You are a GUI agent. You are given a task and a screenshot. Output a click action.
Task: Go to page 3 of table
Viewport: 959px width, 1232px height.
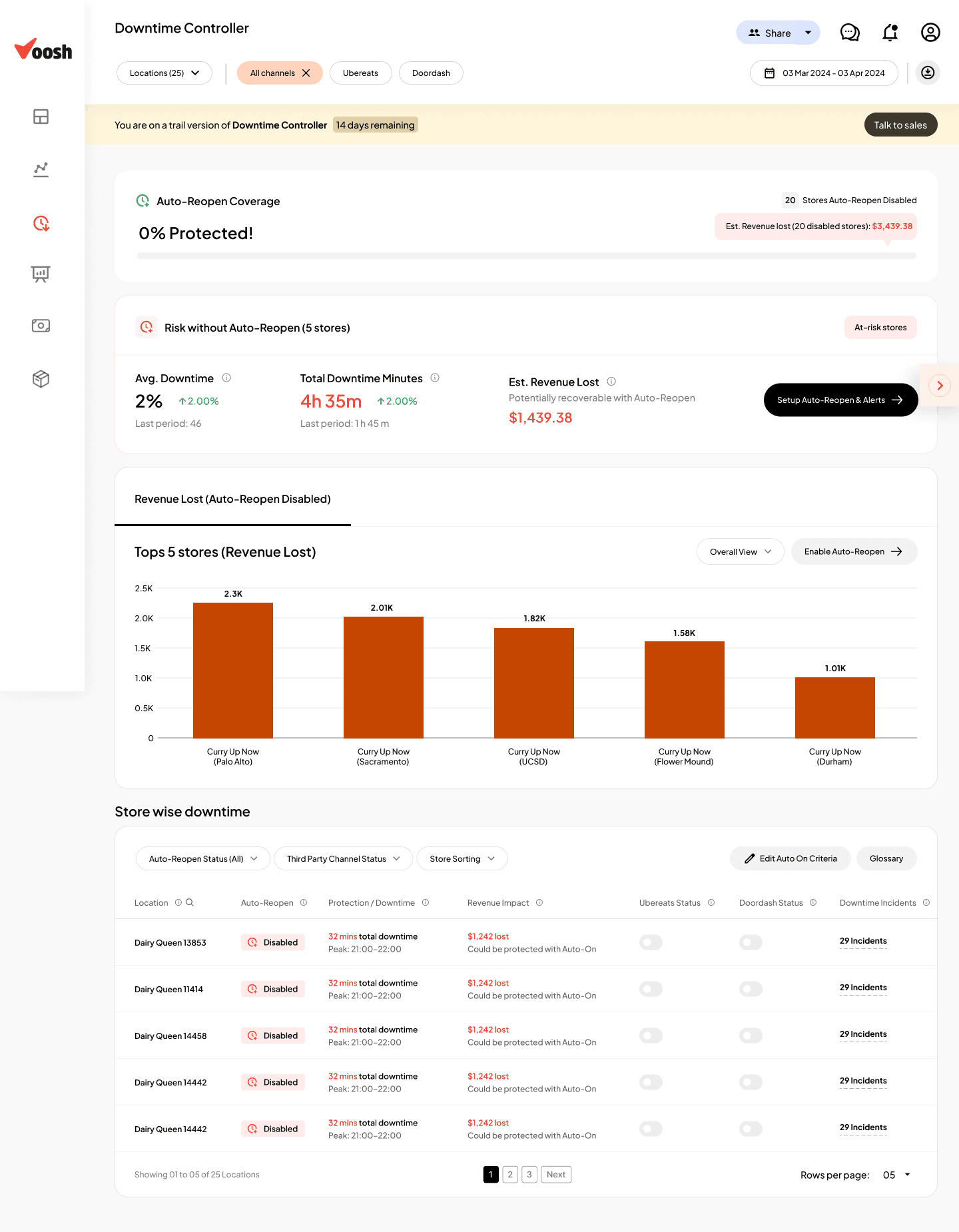529,1175
